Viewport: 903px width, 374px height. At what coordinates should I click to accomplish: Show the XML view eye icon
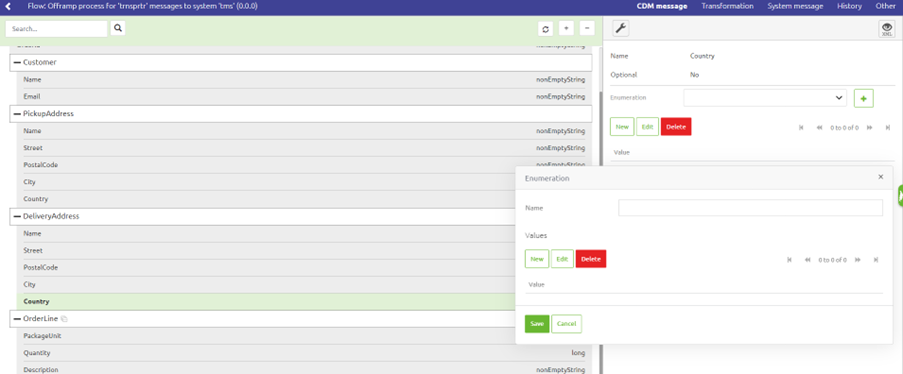(x=887, y=29)
